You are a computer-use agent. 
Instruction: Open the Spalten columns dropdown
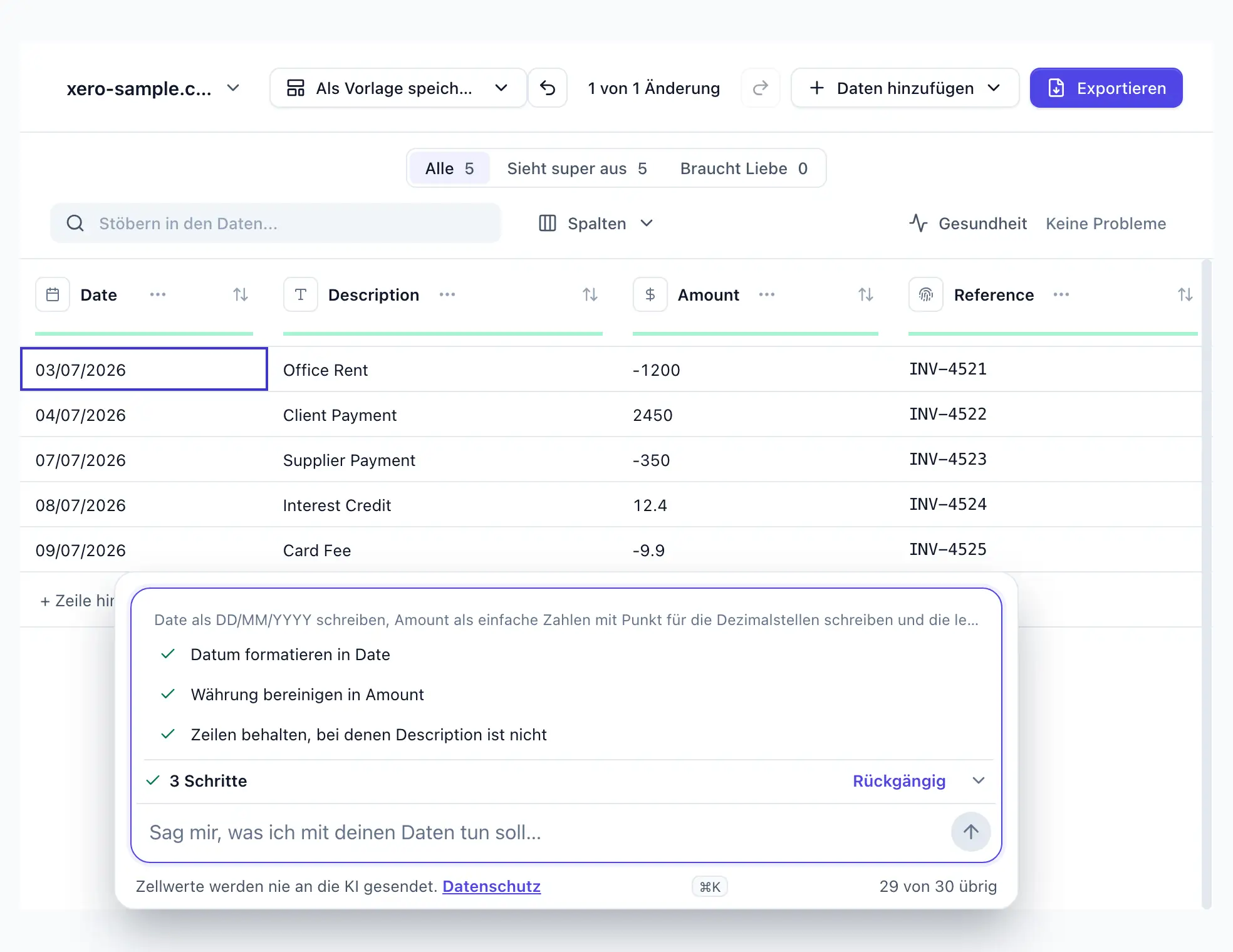[596, 224]
